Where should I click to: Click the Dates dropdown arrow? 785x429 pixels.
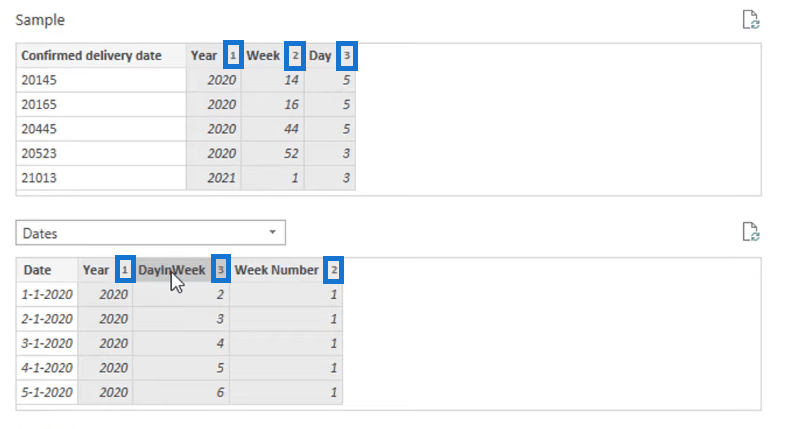point(272,232)
